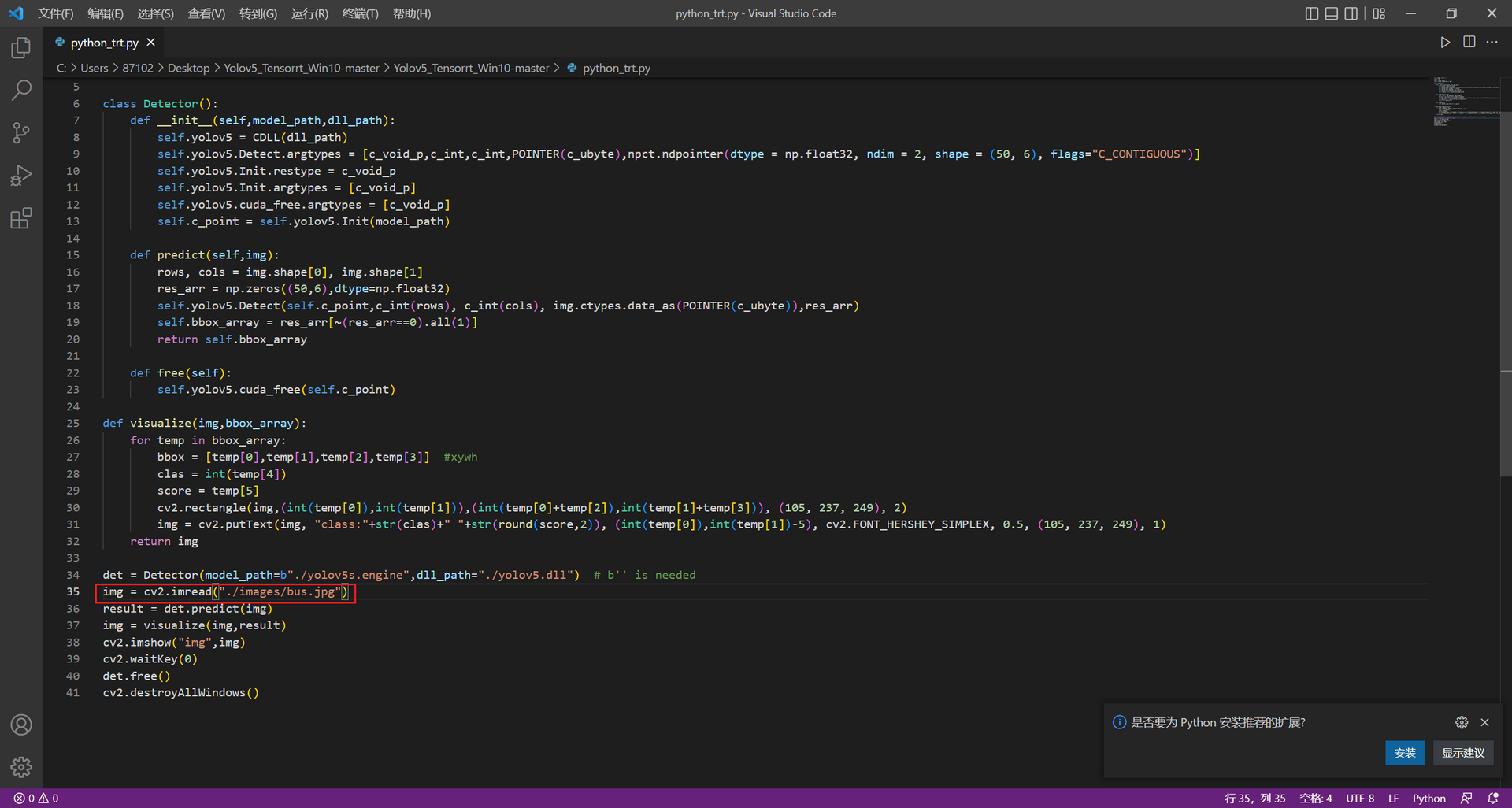1512x808 pixels.
Task: Open the 运行(R) menu
Action: [309, 13]
